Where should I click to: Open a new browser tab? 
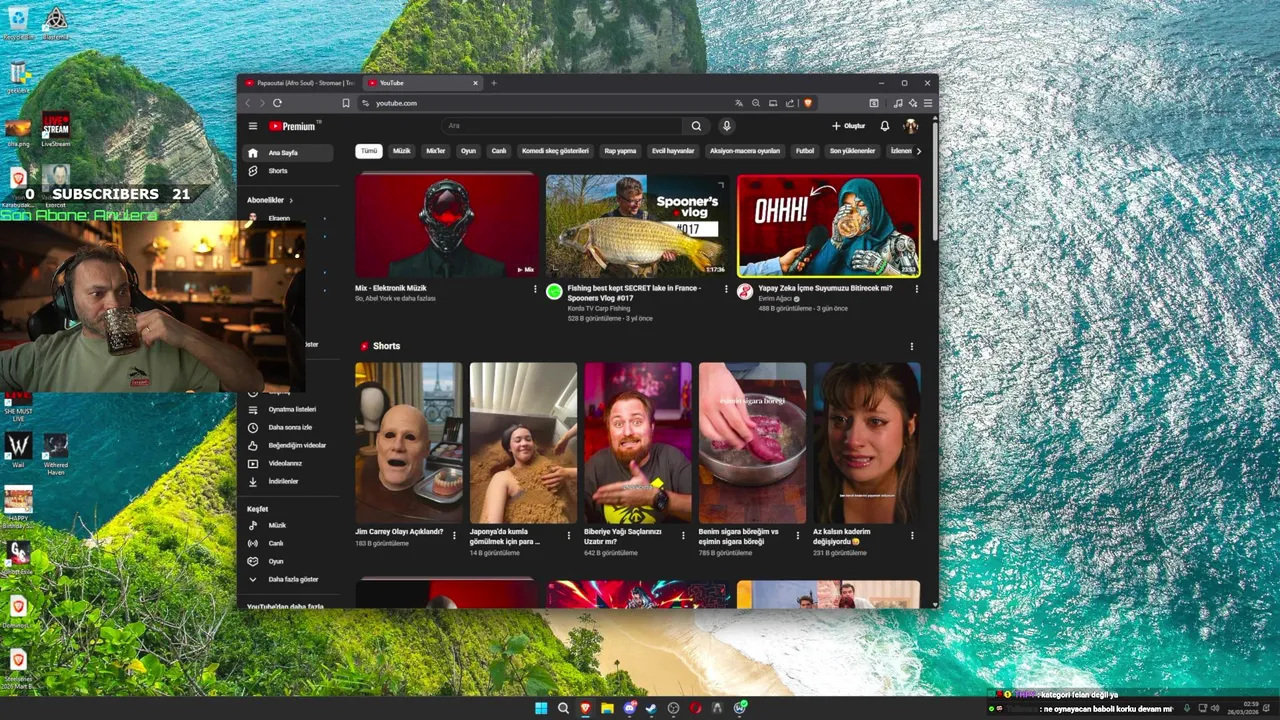click(493, 83)
